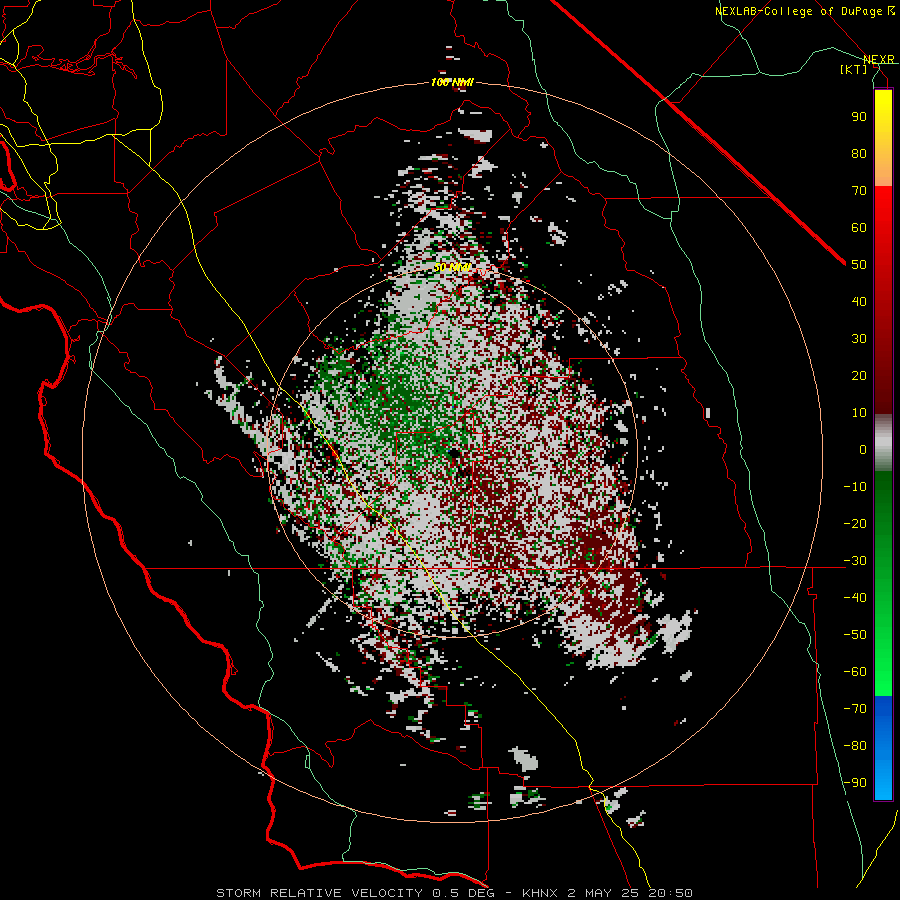The width and height of the screenshot is (900, 900).
Task: Click the 70 value on velocity scale
Action: coord(859,191)
